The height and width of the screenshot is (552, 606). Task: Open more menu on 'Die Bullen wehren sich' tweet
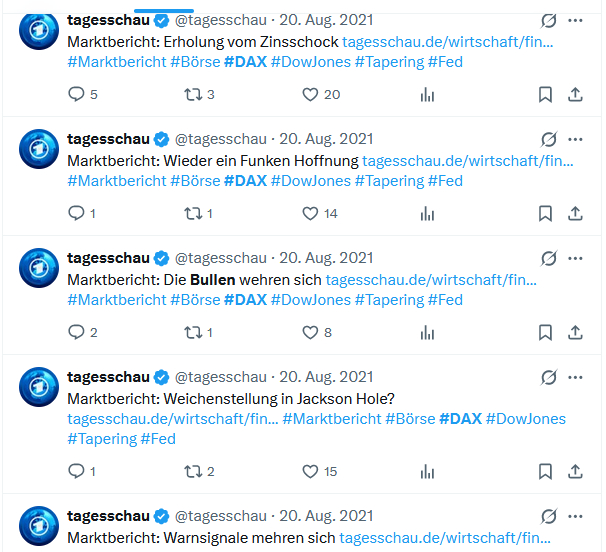(575, 258)
